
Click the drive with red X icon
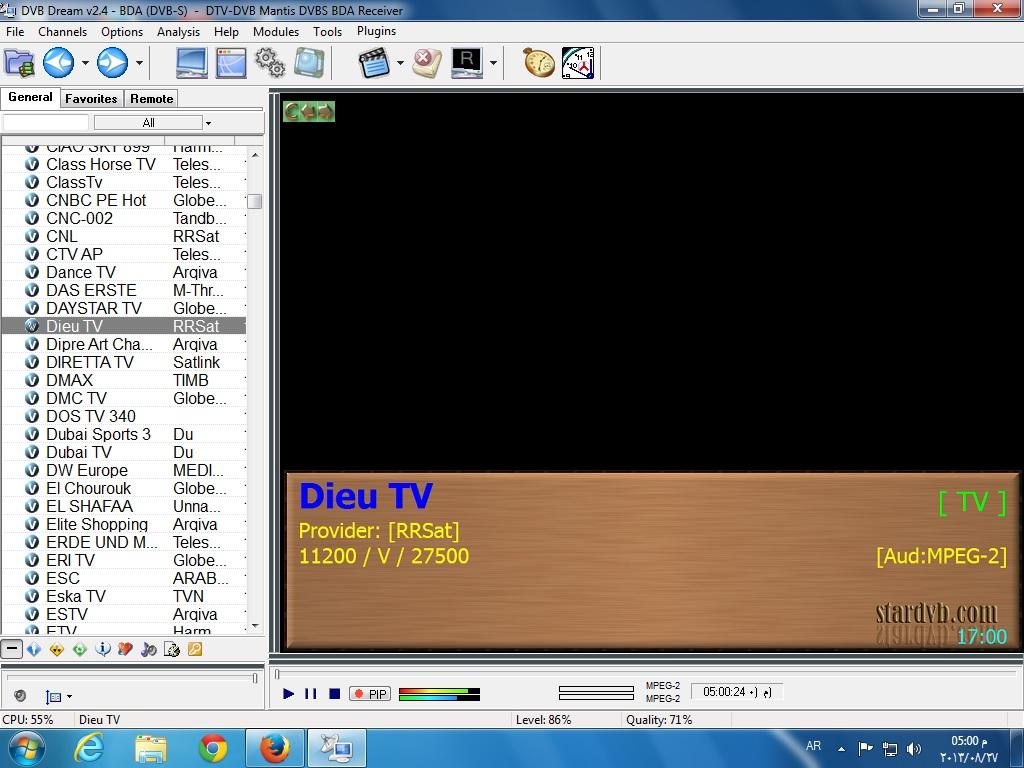427,63
